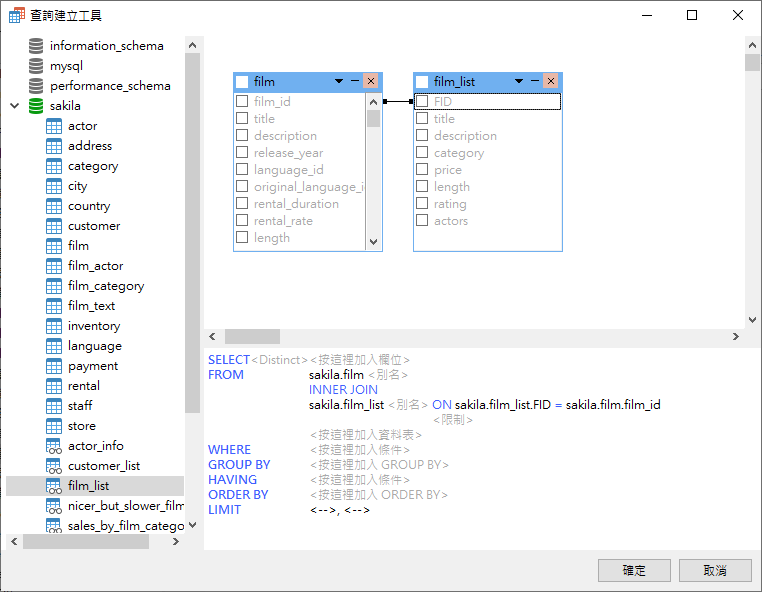Open the film_list table dropdown arrow
762x592 pixels.
519,81
